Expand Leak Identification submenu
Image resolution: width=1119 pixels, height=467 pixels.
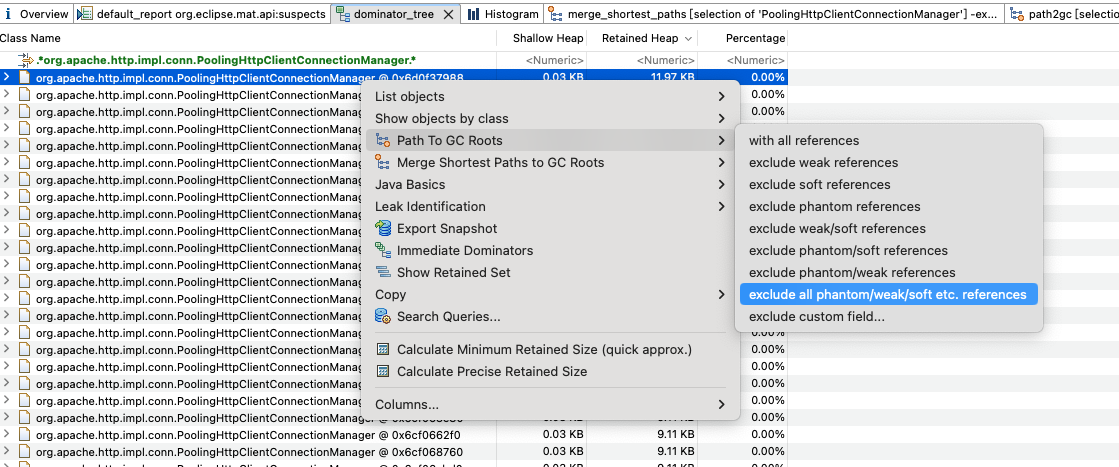(x=548, y=206)
